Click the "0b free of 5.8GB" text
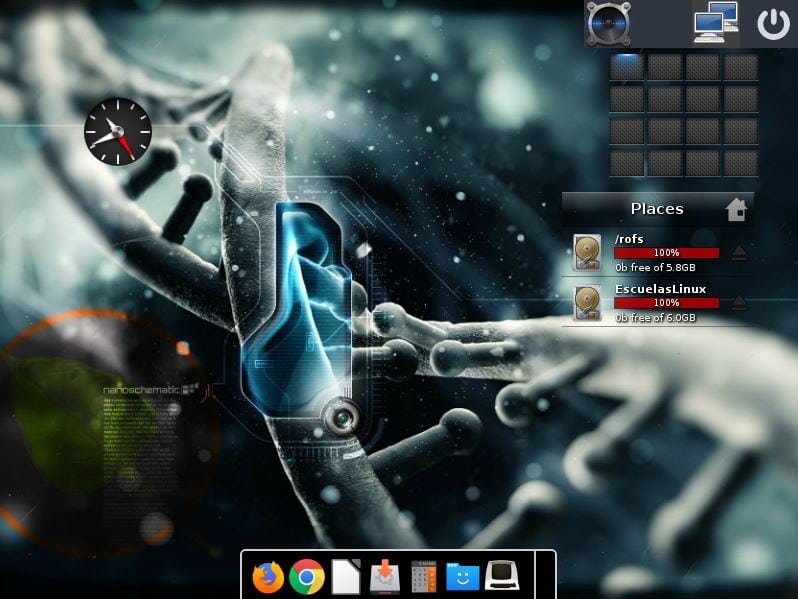 click(655, 268)
